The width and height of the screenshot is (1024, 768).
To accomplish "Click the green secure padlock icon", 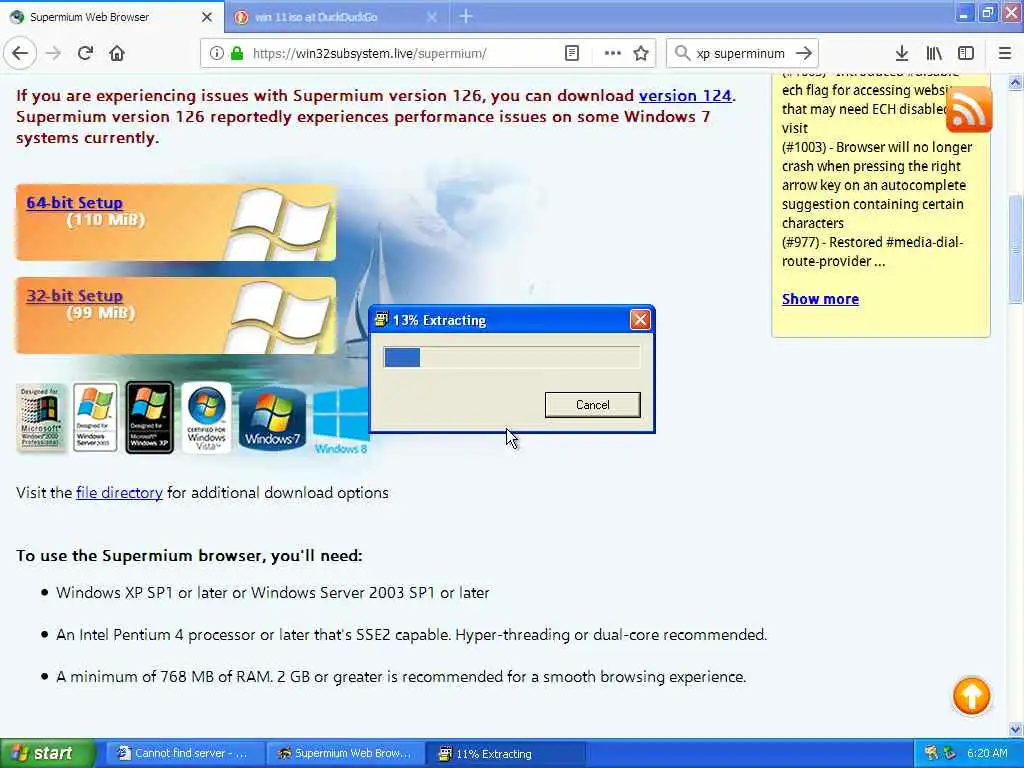I will [236, 54].
